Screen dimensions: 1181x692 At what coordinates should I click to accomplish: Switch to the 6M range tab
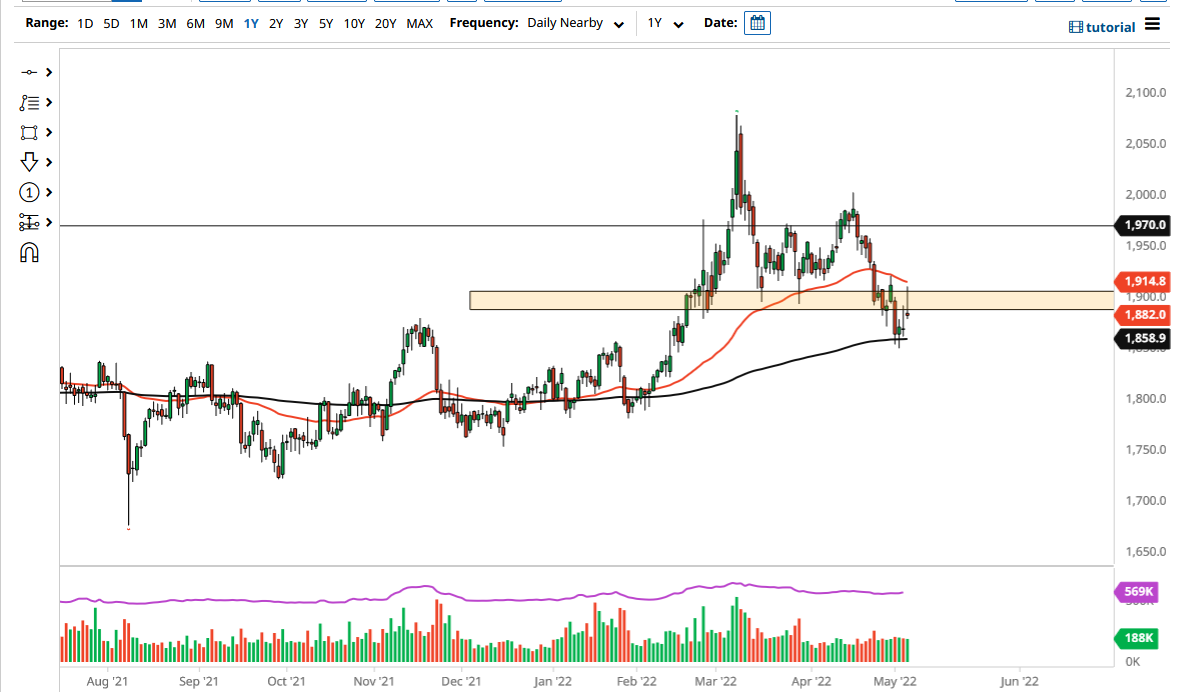(x=195, y=22)
